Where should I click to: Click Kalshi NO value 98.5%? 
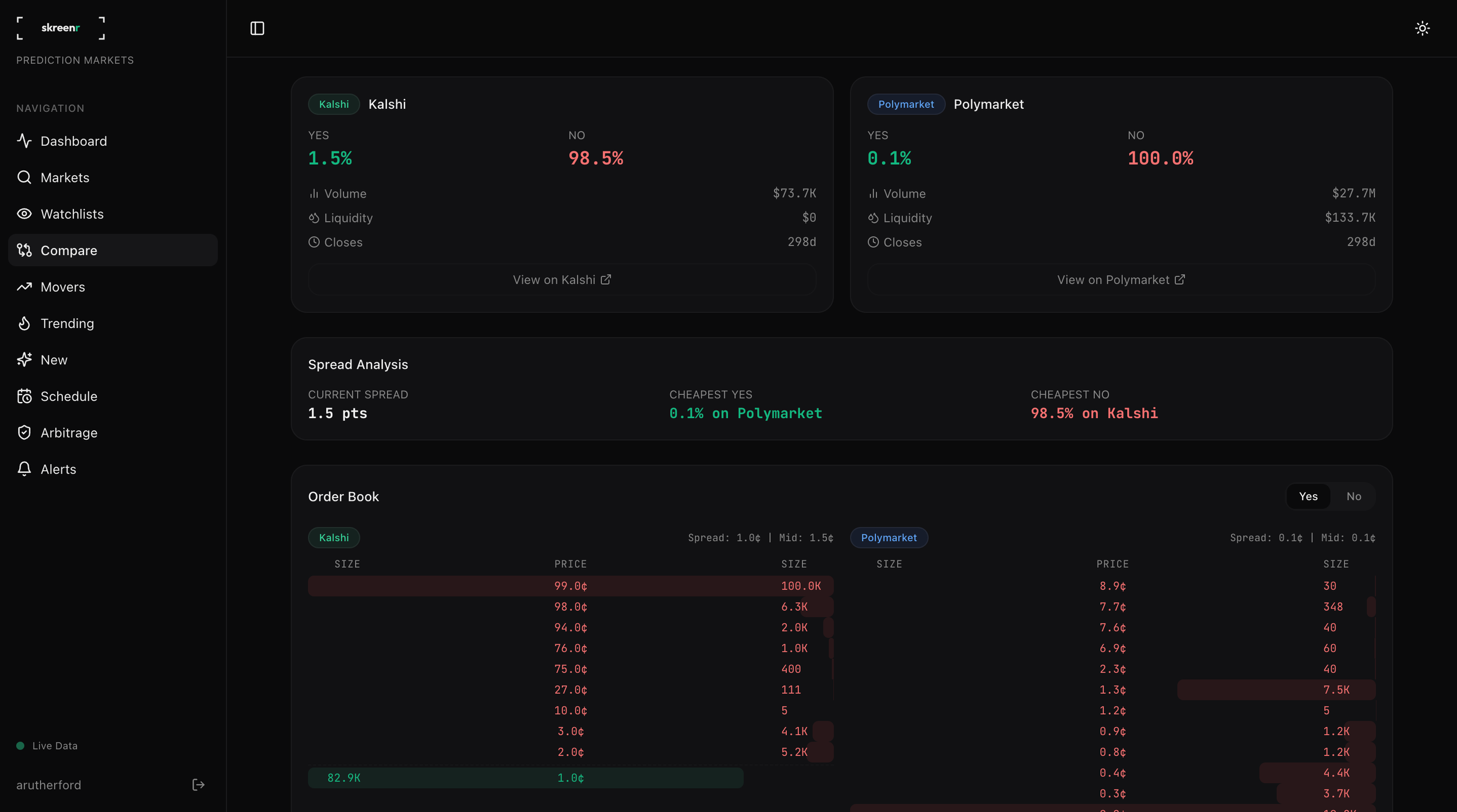click(596, 158)
